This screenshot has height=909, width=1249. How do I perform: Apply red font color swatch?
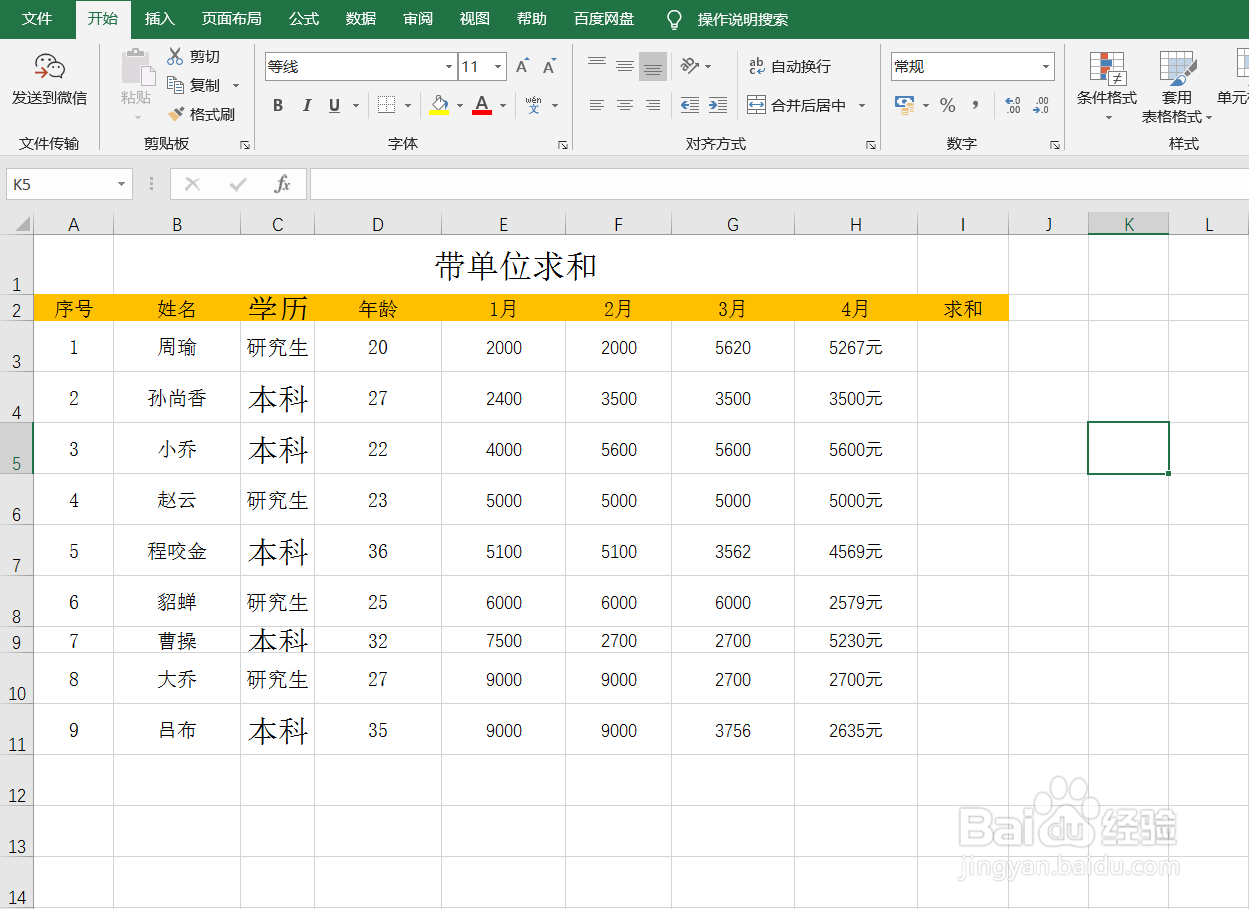point(482,105)
